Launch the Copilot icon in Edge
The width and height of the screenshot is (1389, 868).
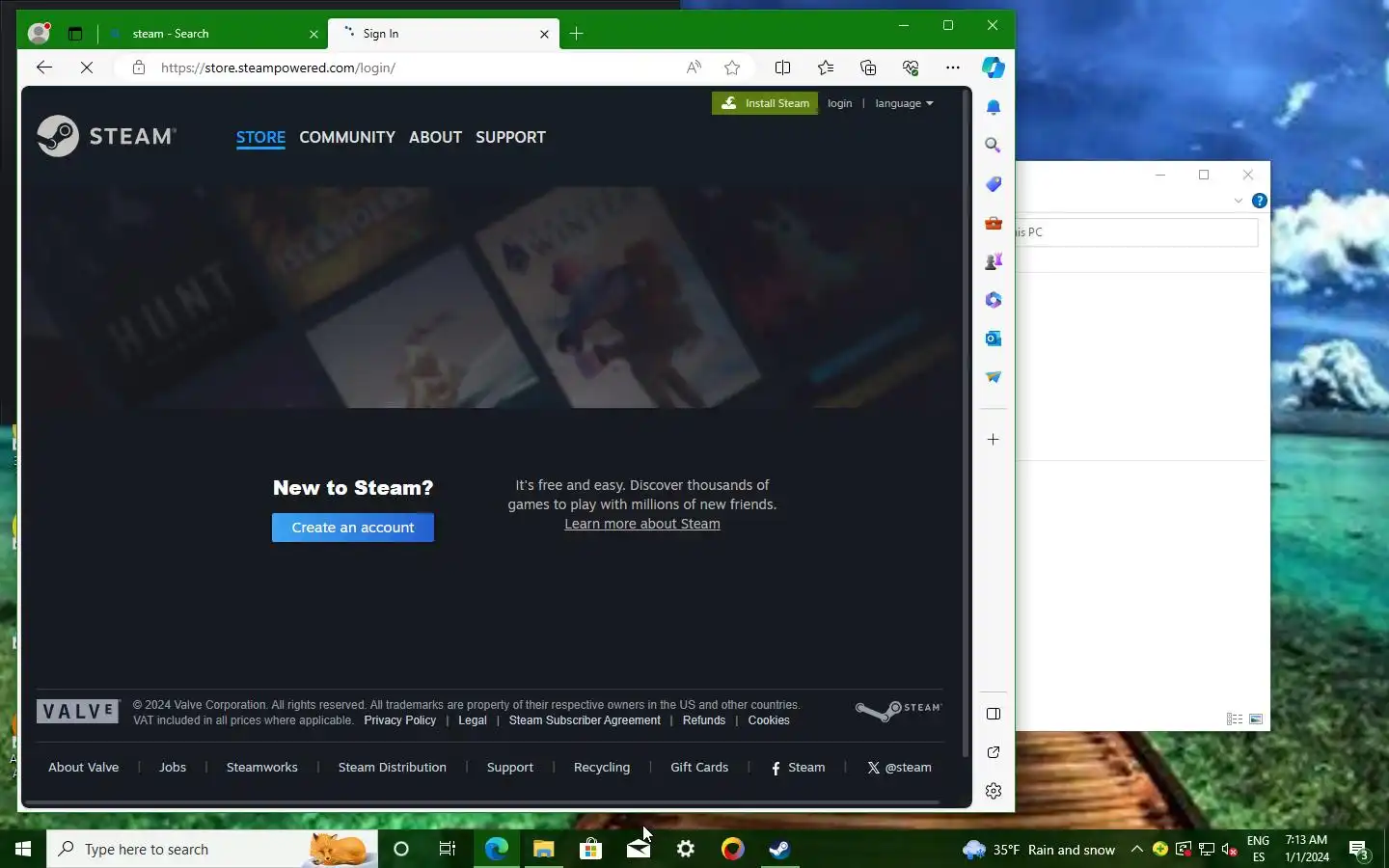(994, 68)
